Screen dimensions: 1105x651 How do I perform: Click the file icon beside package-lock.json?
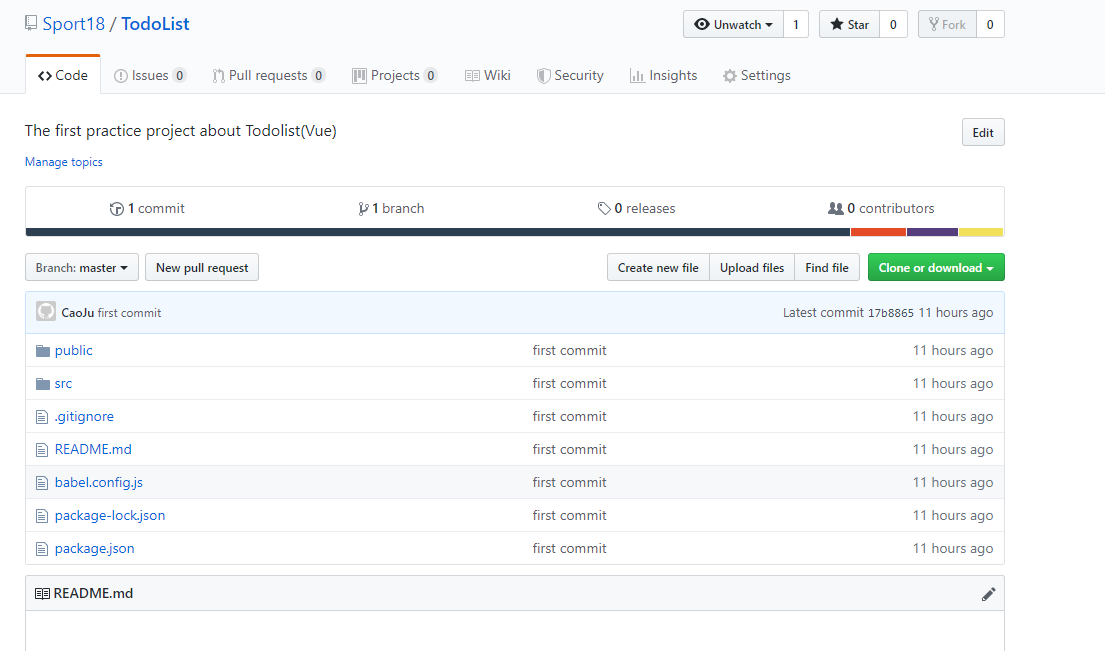42,516
